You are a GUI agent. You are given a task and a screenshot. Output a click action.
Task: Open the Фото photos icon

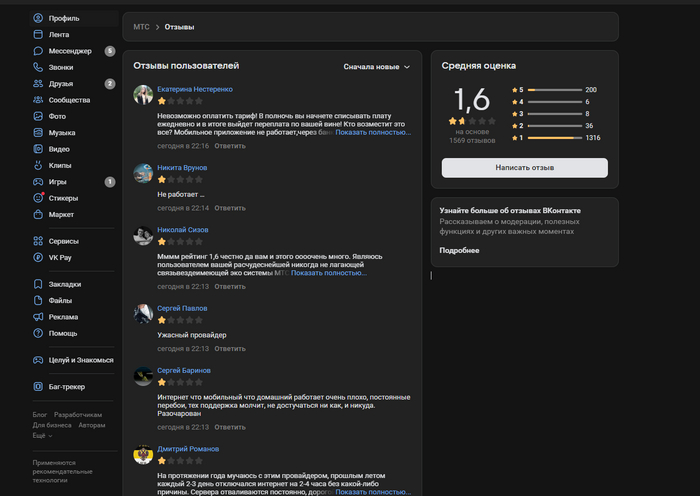[x=38, y=116]
